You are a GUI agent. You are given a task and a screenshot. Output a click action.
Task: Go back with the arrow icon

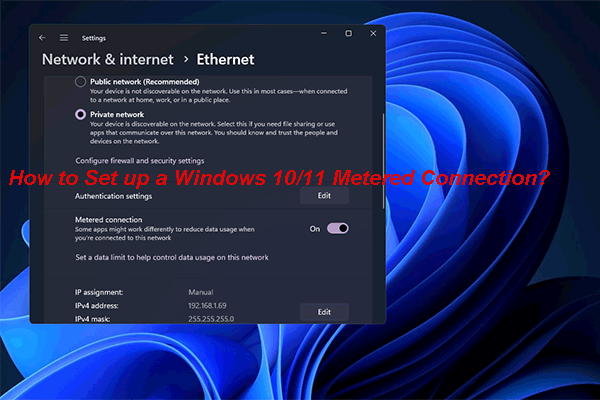click(x=42, y=38)
